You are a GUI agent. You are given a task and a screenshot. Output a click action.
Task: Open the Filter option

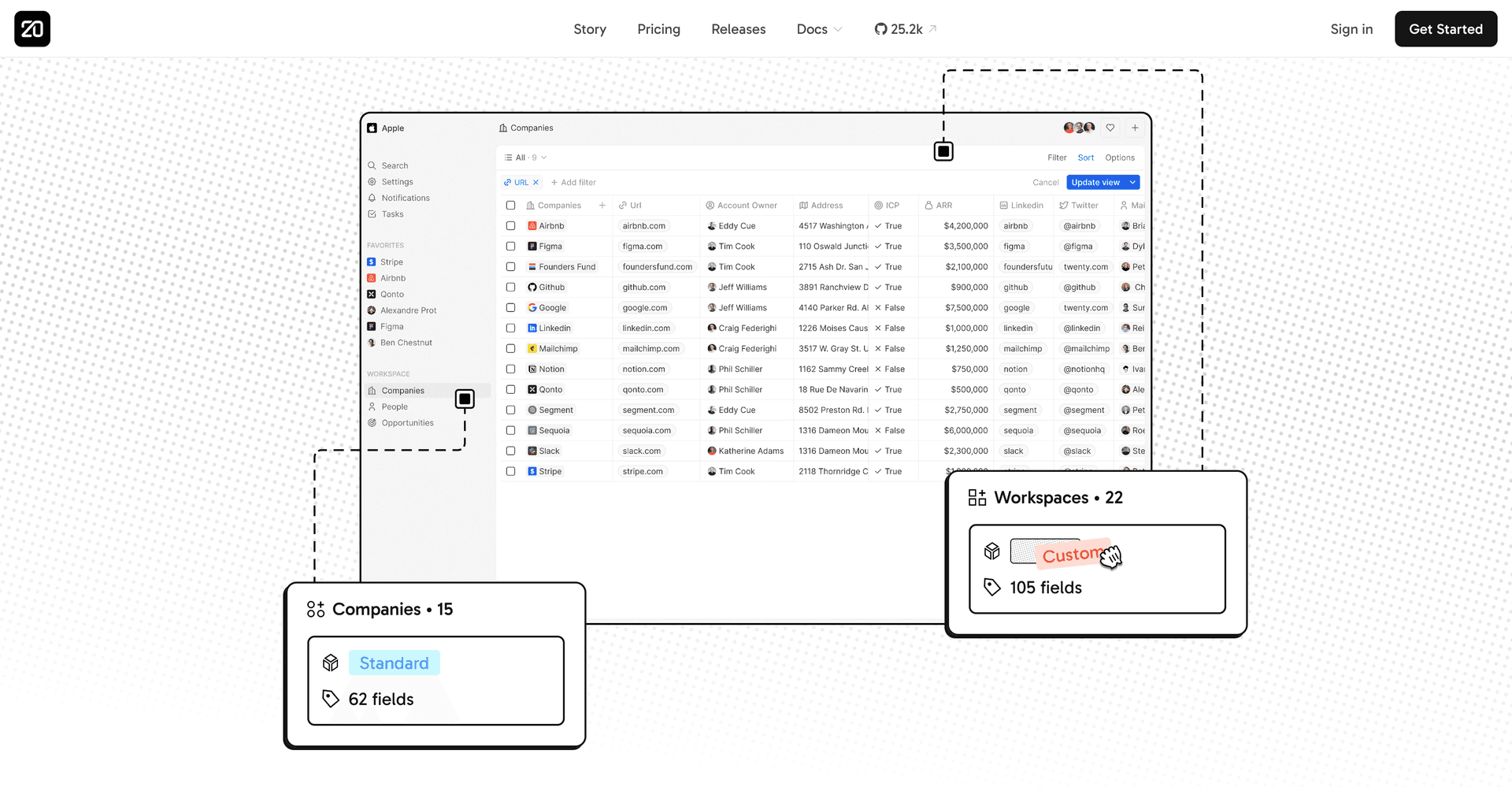1057,158
